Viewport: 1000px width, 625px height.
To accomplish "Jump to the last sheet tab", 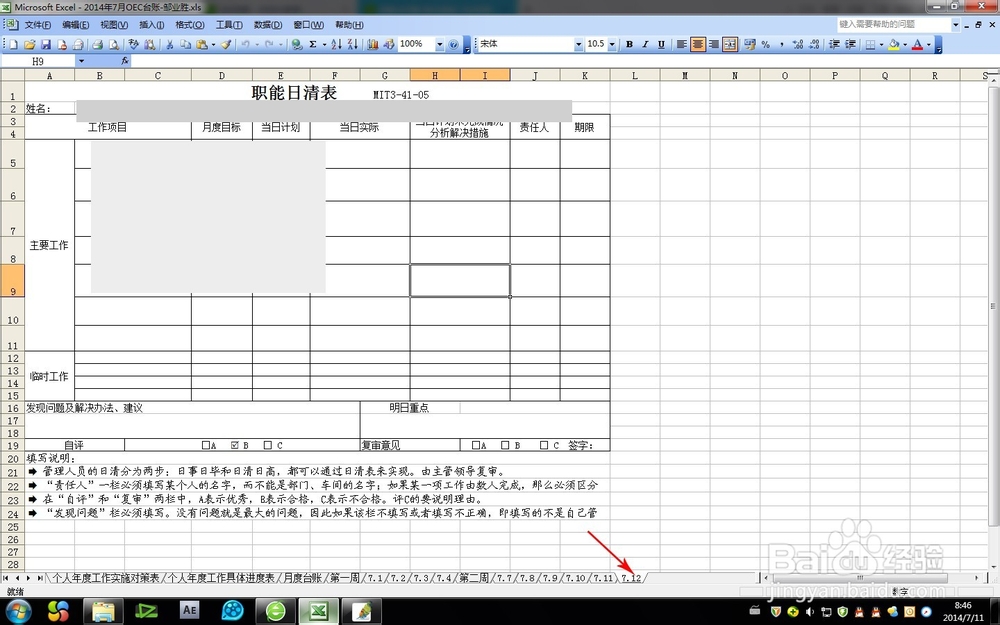I will point(40,578).
